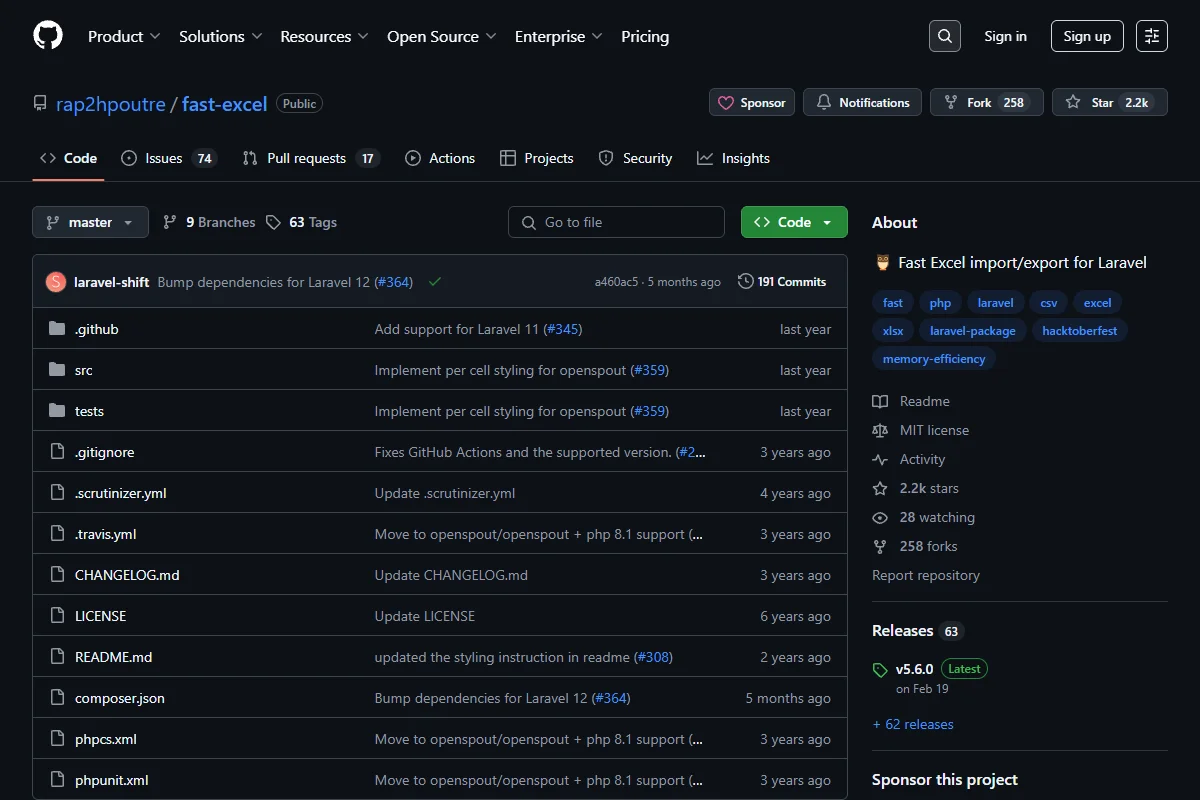Open the Solutions navigation menu
This screenshot has width=1200, height=800.
click(x=221, y=36)
